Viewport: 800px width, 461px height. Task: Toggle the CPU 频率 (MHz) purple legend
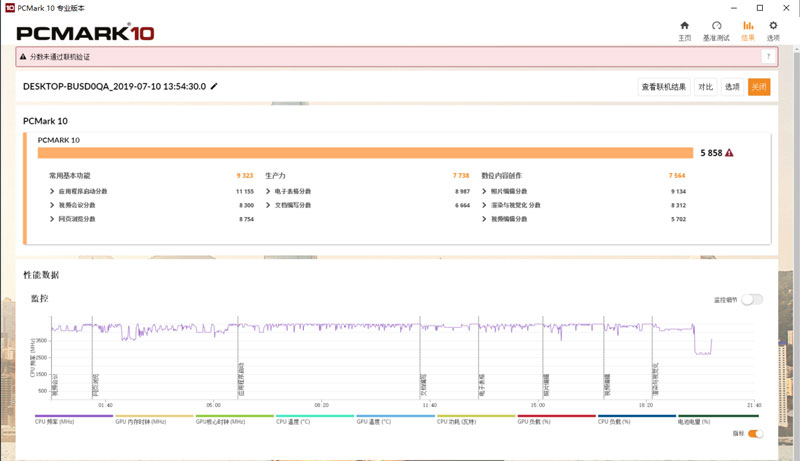[x=73, y=419]
